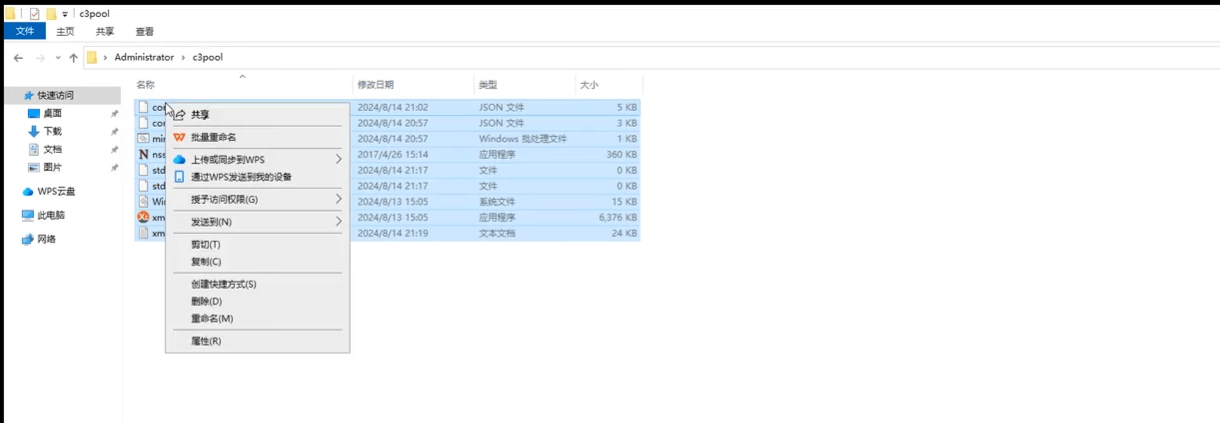
Task: Select the row dated 2024/8/14 21:02
Action: [387, 107]
